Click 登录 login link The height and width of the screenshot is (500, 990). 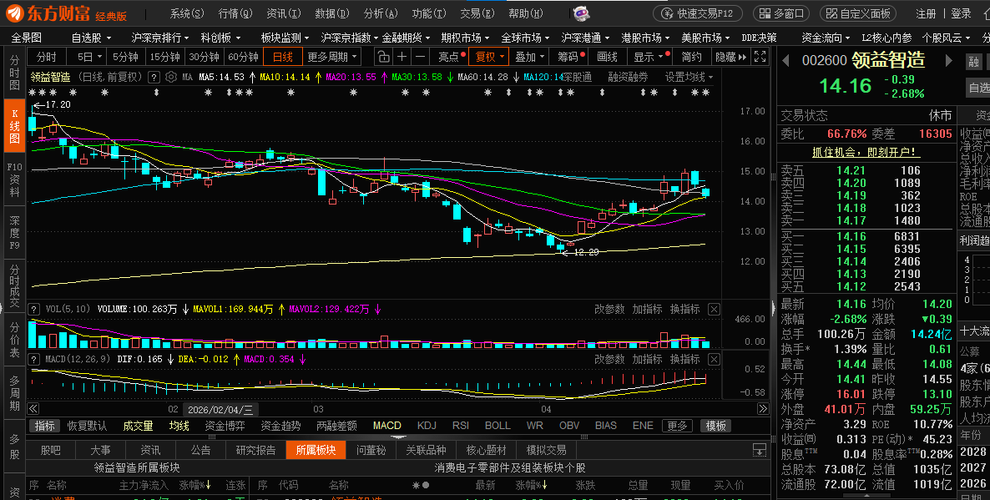[961, 13]
